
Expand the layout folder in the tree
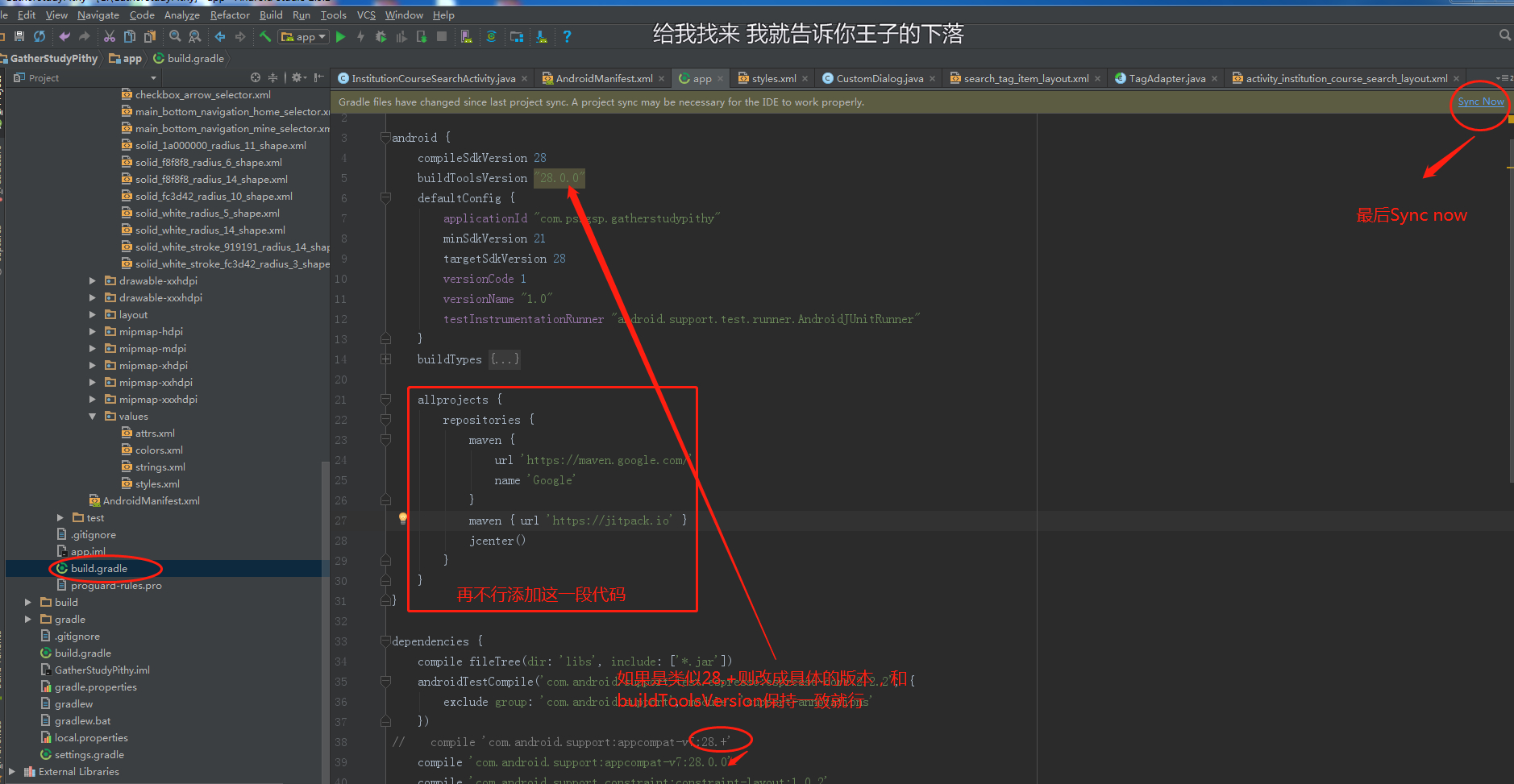pos(93,315)
